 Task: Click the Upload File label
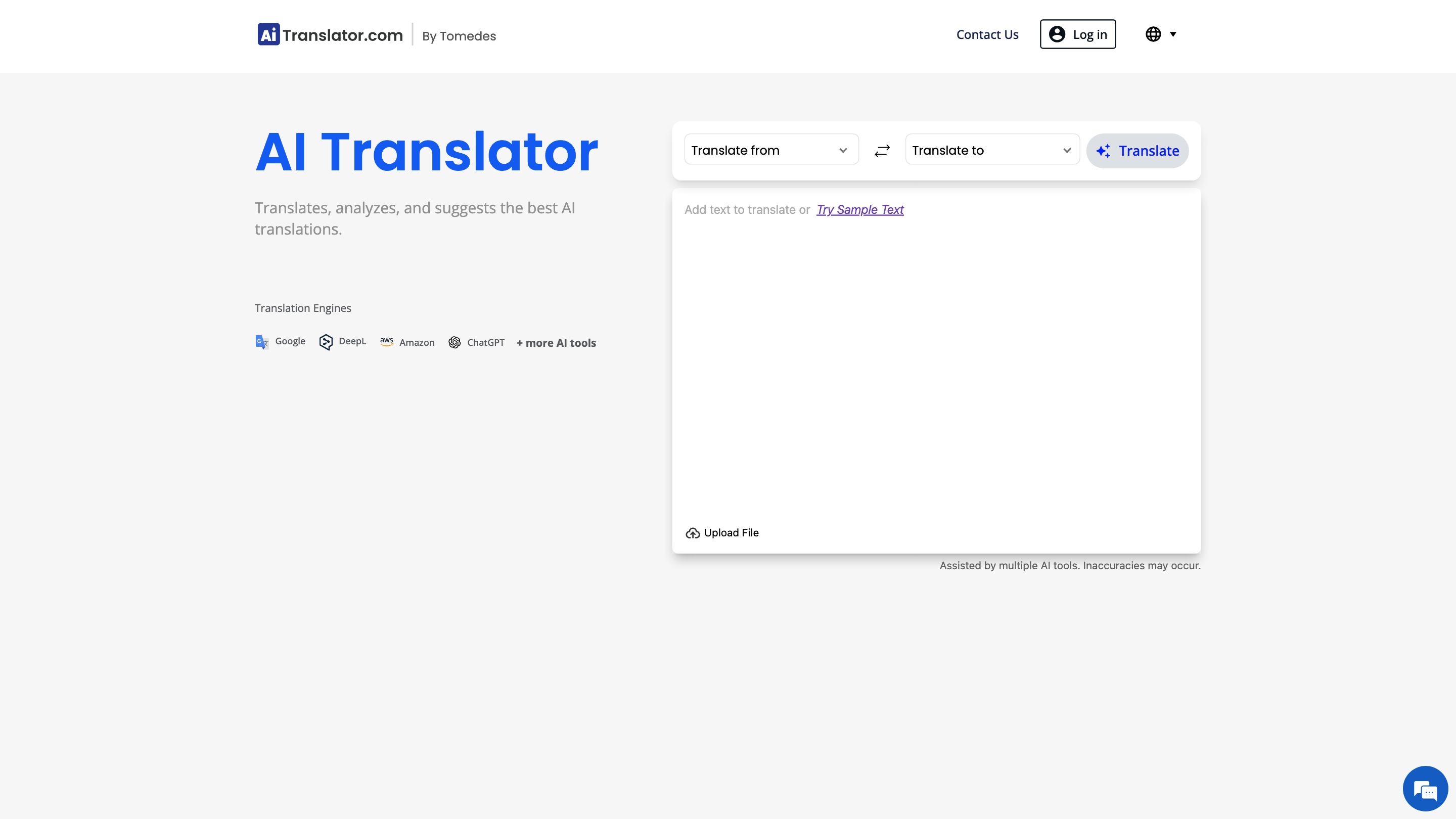(x=731, y=533)
